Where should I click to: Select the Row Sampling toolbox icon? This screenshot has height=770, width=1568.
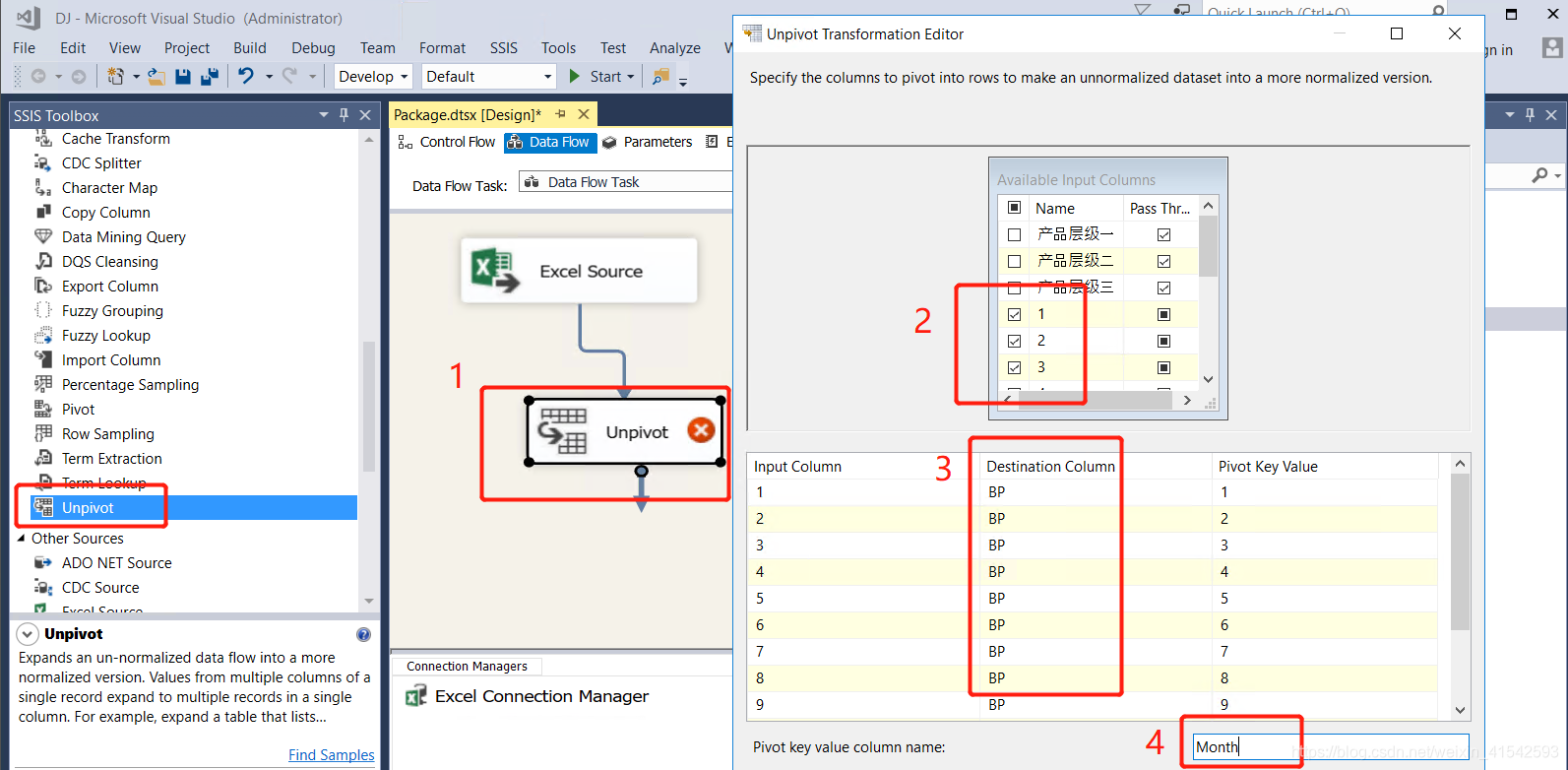coord(43,433)
